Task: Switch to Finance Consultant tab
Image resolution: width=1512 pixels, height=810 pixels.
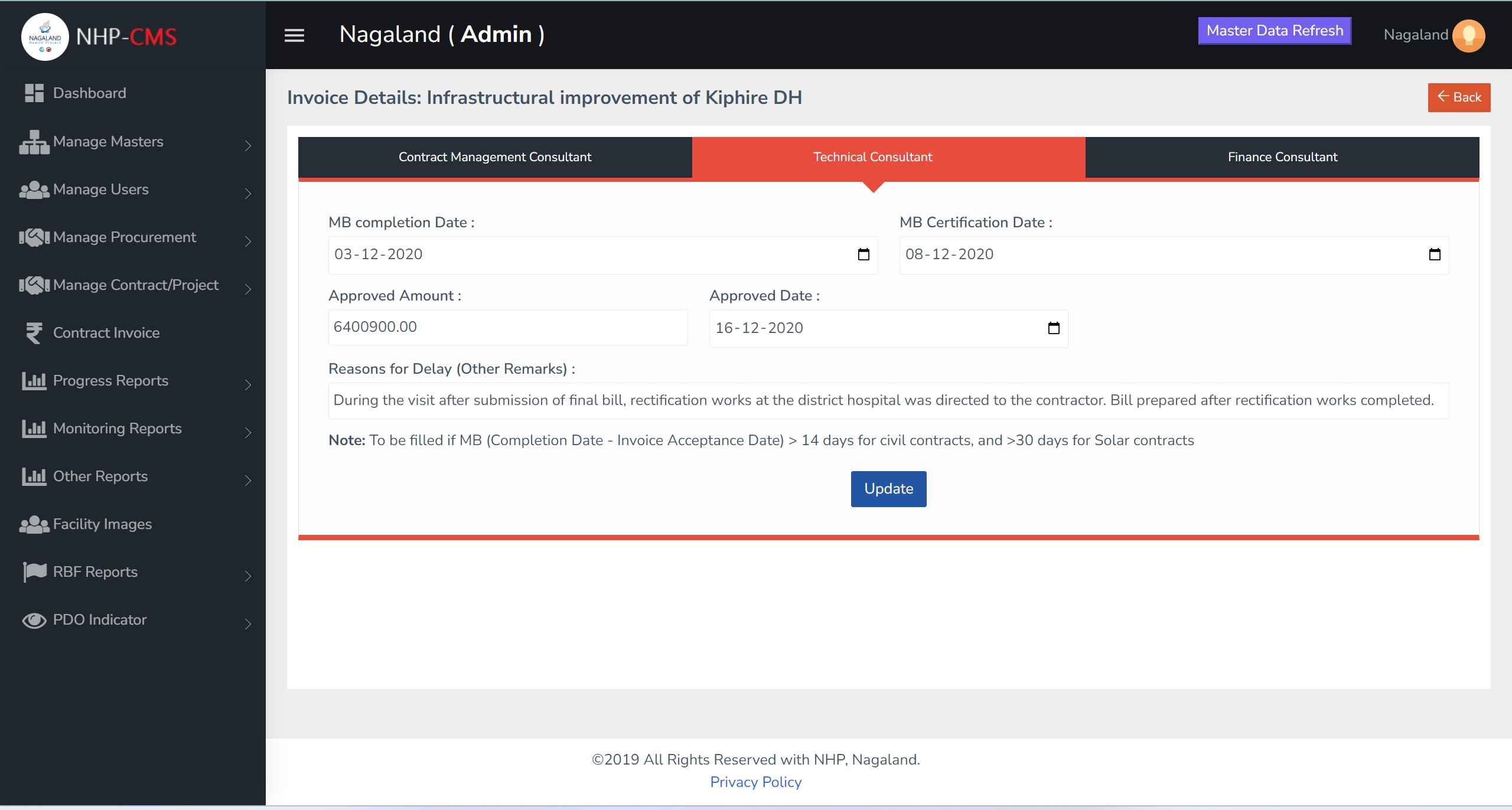Action: point(1282,157)
